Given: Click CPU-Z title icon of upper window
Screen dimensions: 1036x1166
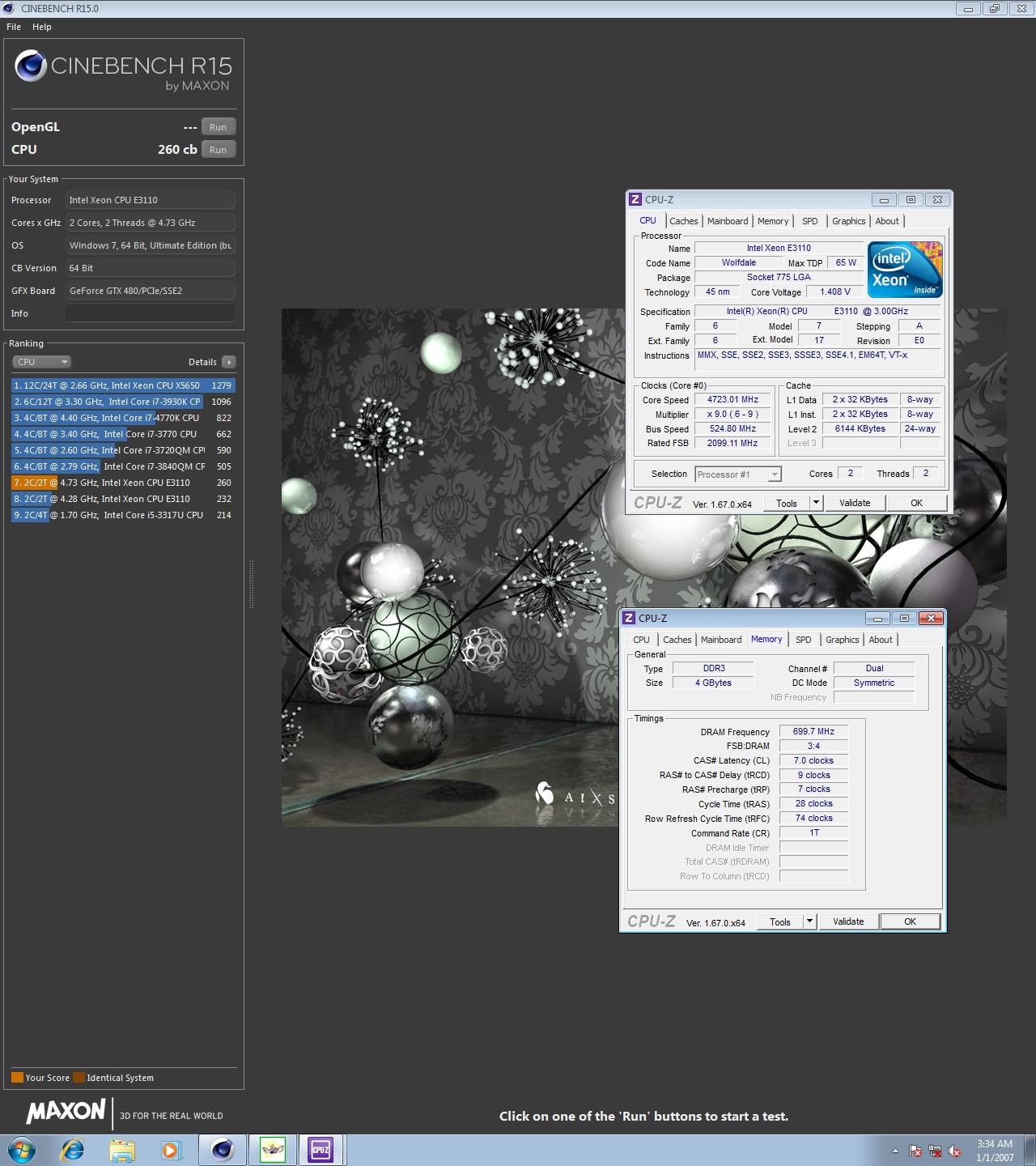Looking at the screenshot, I should pyautogui.click(x=635, y=199).
